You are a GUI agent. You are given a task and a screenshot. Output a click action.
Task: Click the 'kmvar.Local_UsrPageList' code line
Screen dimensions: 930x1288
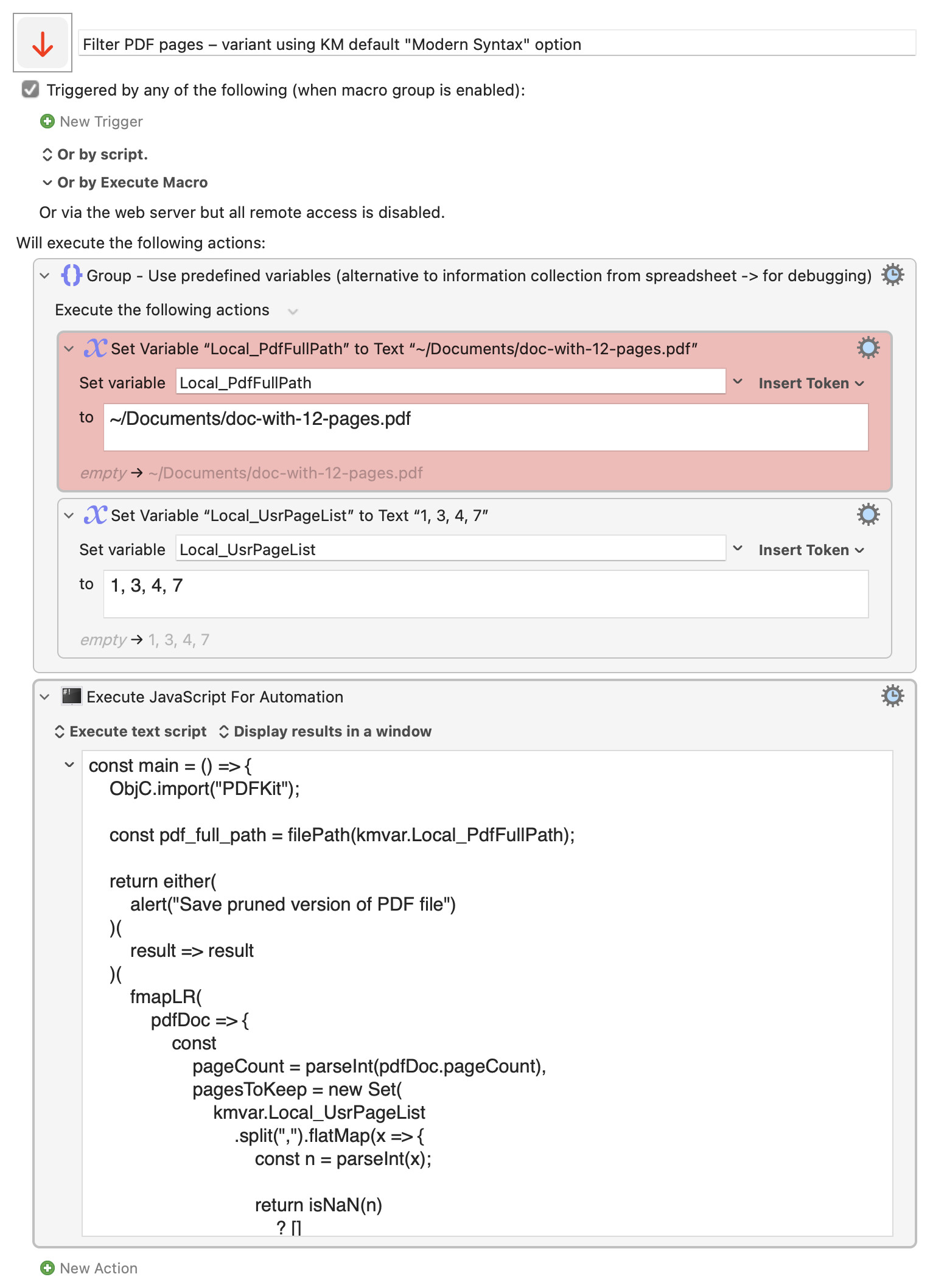[x=319, y=1113]
